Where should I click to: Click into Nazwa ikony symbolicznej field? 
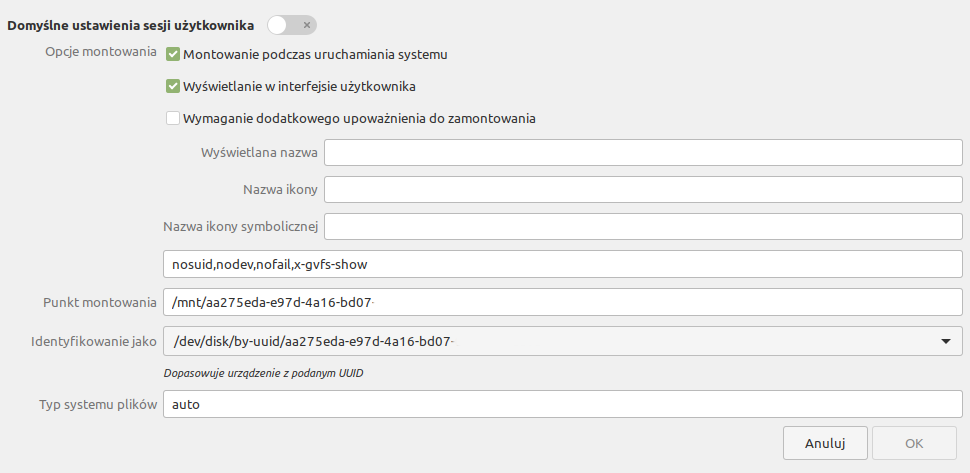coord(643,226)
